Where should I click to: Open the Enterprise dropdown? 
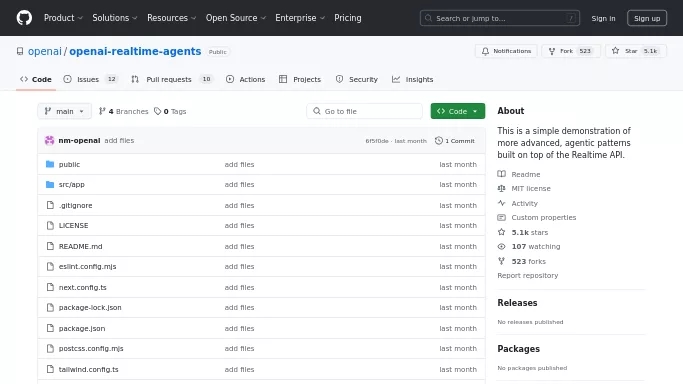300,18
